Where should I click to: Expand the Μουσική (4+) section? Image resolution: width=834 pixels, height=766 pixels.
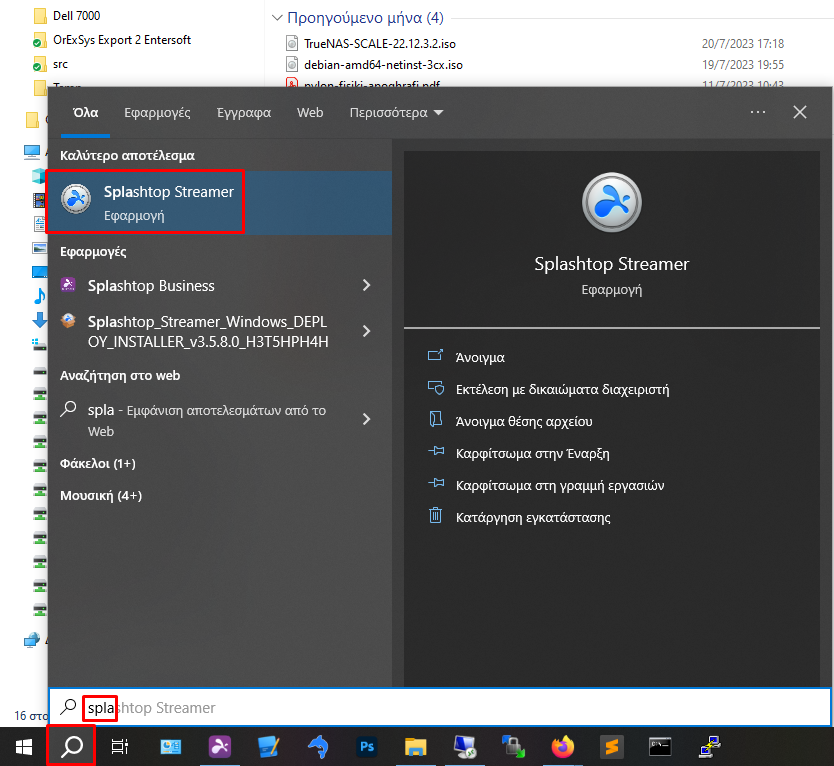point(101,496)
